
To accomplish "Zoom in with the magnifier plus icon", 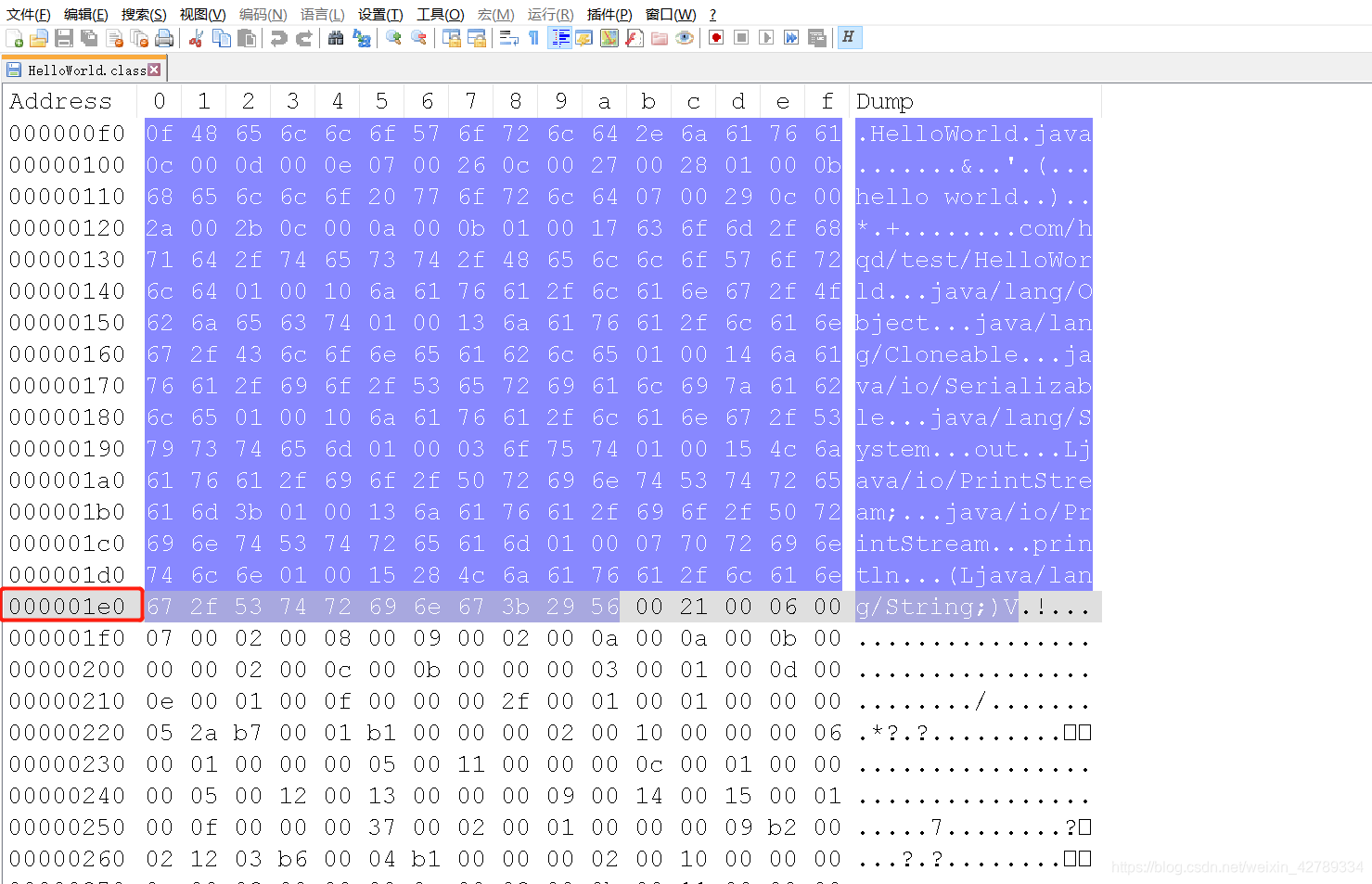I will [x=394, y=38].
